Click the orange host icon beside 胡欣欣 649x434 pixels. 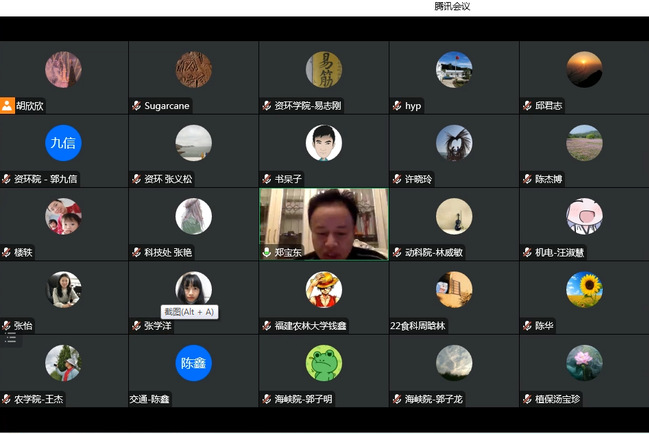pyautogui.click(x=8, y=105)
